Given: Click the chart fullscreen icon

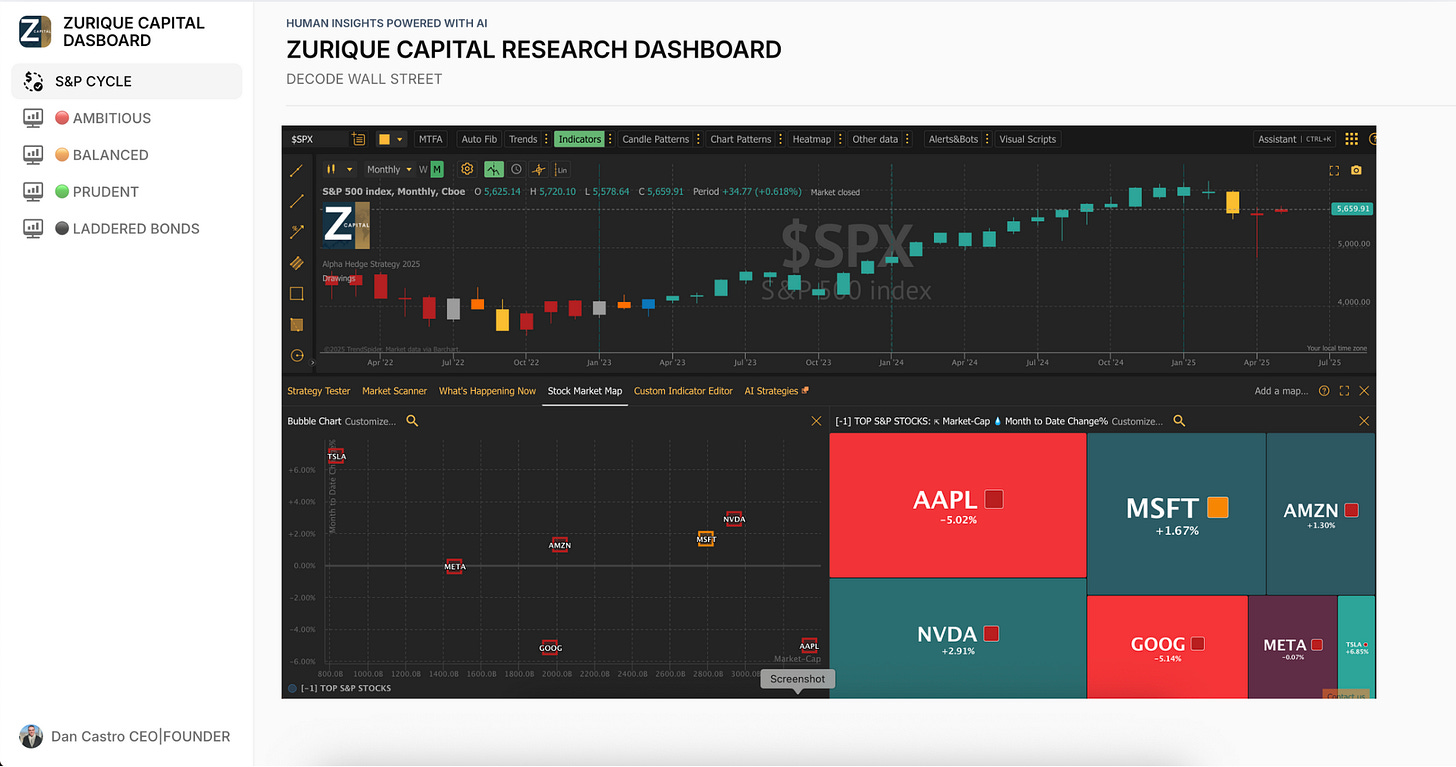Looking at the screenshot, I should [1334, 170].
